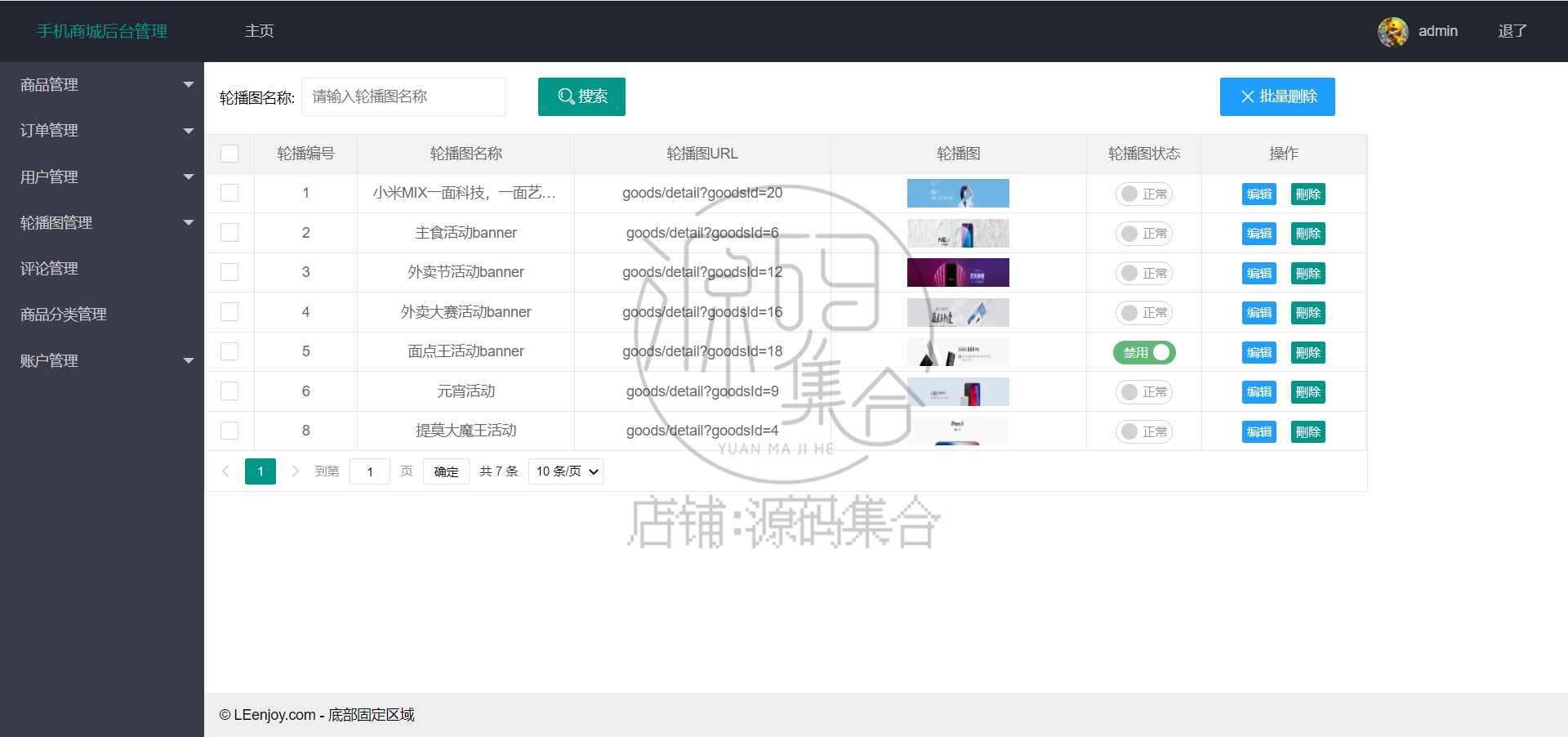This screenshot has height=737, width=1568.
Task: Toggle status switch for 提莫大魔王活动
Action: click(x=1144, y=431)
